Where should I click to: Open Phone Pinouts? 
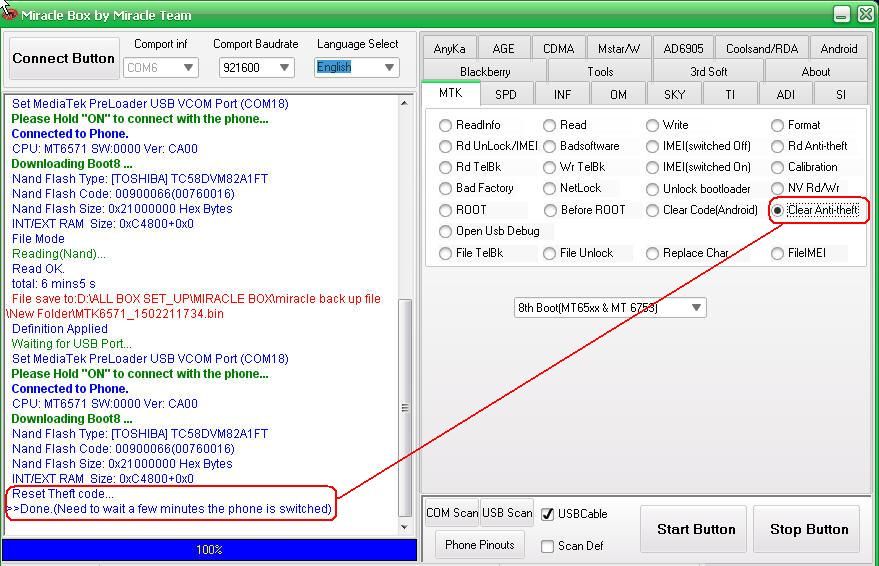pos(479,545)
